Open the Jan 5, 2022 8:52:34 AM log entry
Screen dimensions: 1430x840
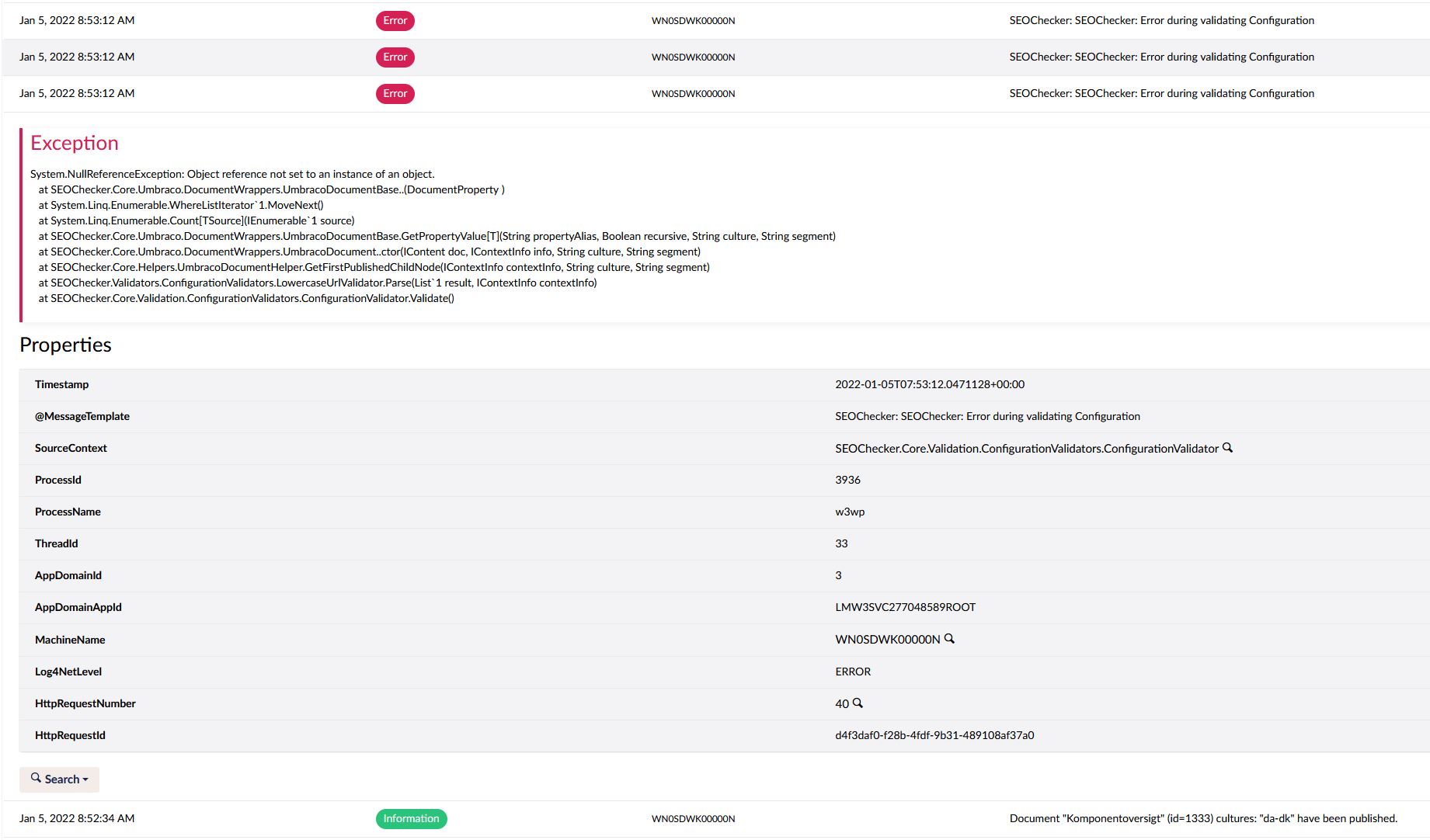click(715, 818)
